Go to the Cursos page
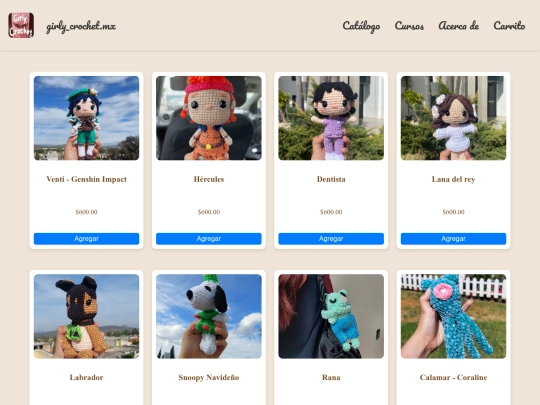Image resolution: width=540 pixels, height=405 pixels. [x=409, y=26]
